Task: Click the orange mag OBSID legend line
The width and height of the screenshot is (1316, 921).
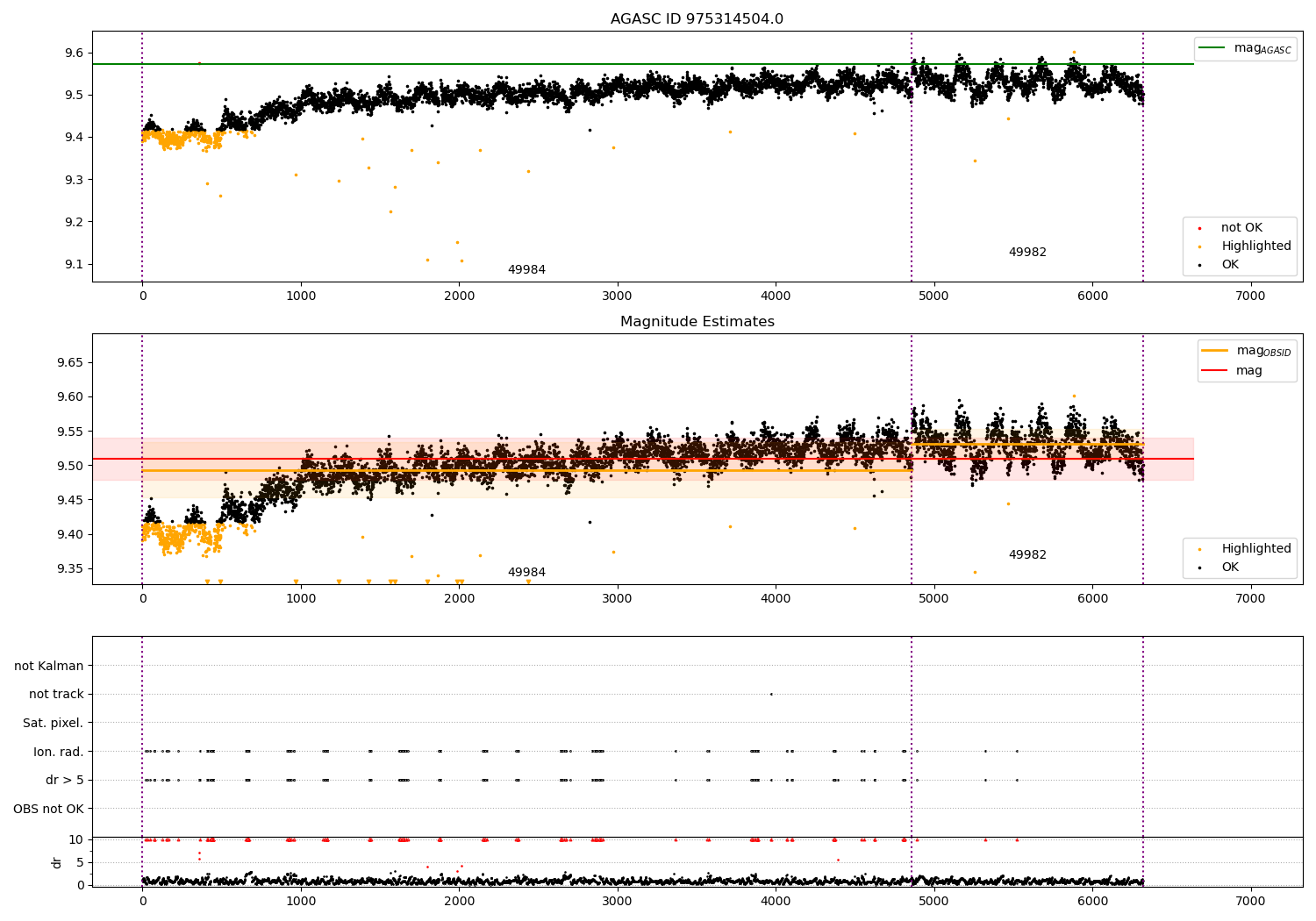Action: (1214, 351)
